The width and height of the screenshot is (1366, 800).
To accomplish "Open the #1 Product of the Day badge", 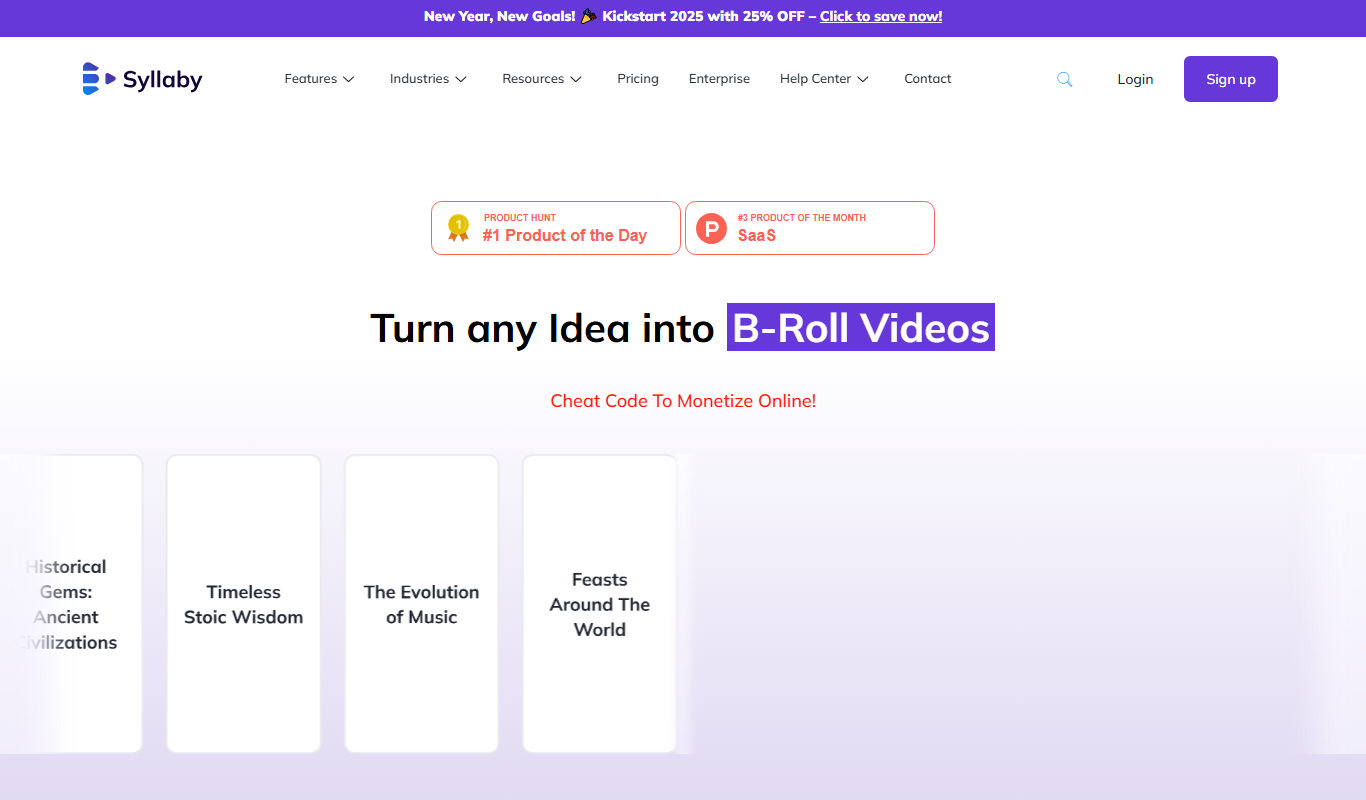I will point(556,228).
